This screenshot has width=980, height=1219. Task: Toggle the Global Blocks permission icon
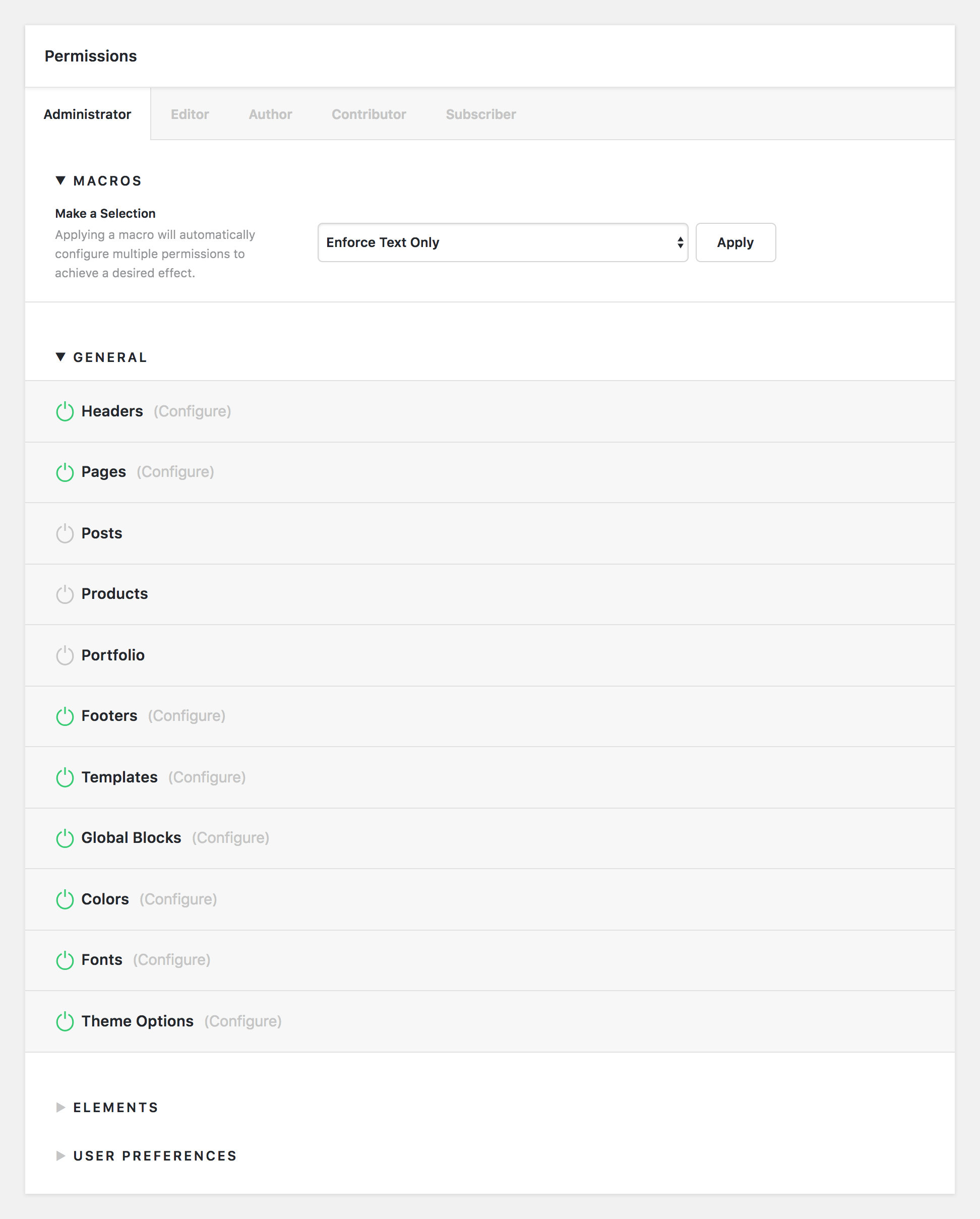[x=64, y=838]
